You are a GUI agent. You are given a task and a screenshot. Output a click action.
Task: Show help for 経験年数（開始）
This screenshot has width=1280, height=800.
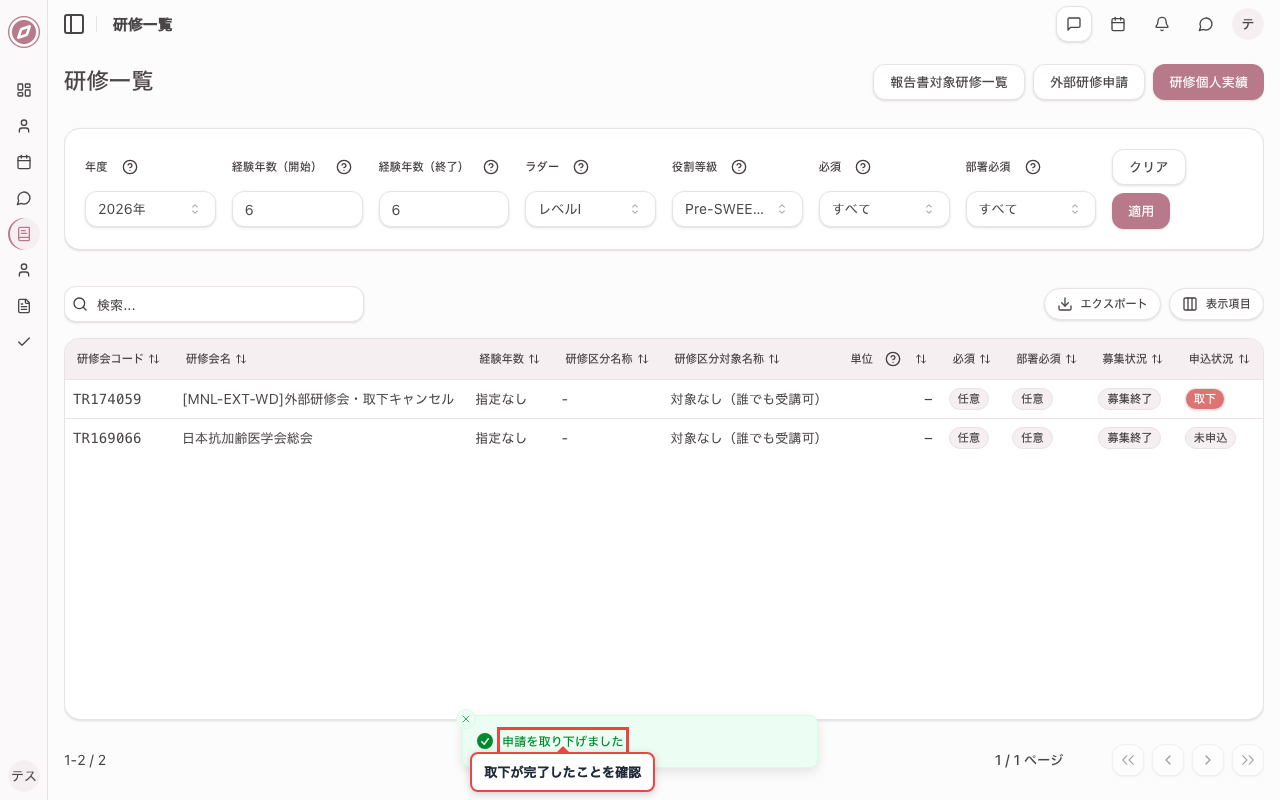[344, 167]
